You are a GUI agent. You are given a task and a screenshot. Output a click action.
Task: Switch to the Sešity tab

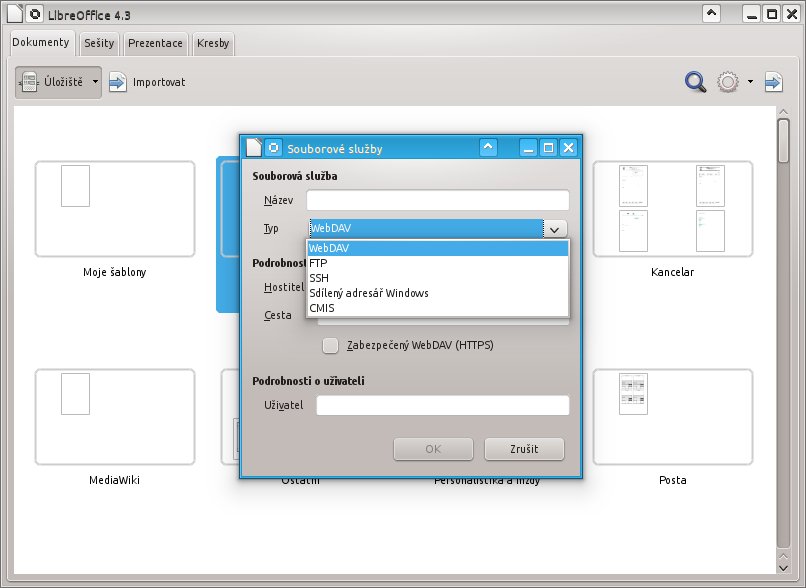point(99,43)
